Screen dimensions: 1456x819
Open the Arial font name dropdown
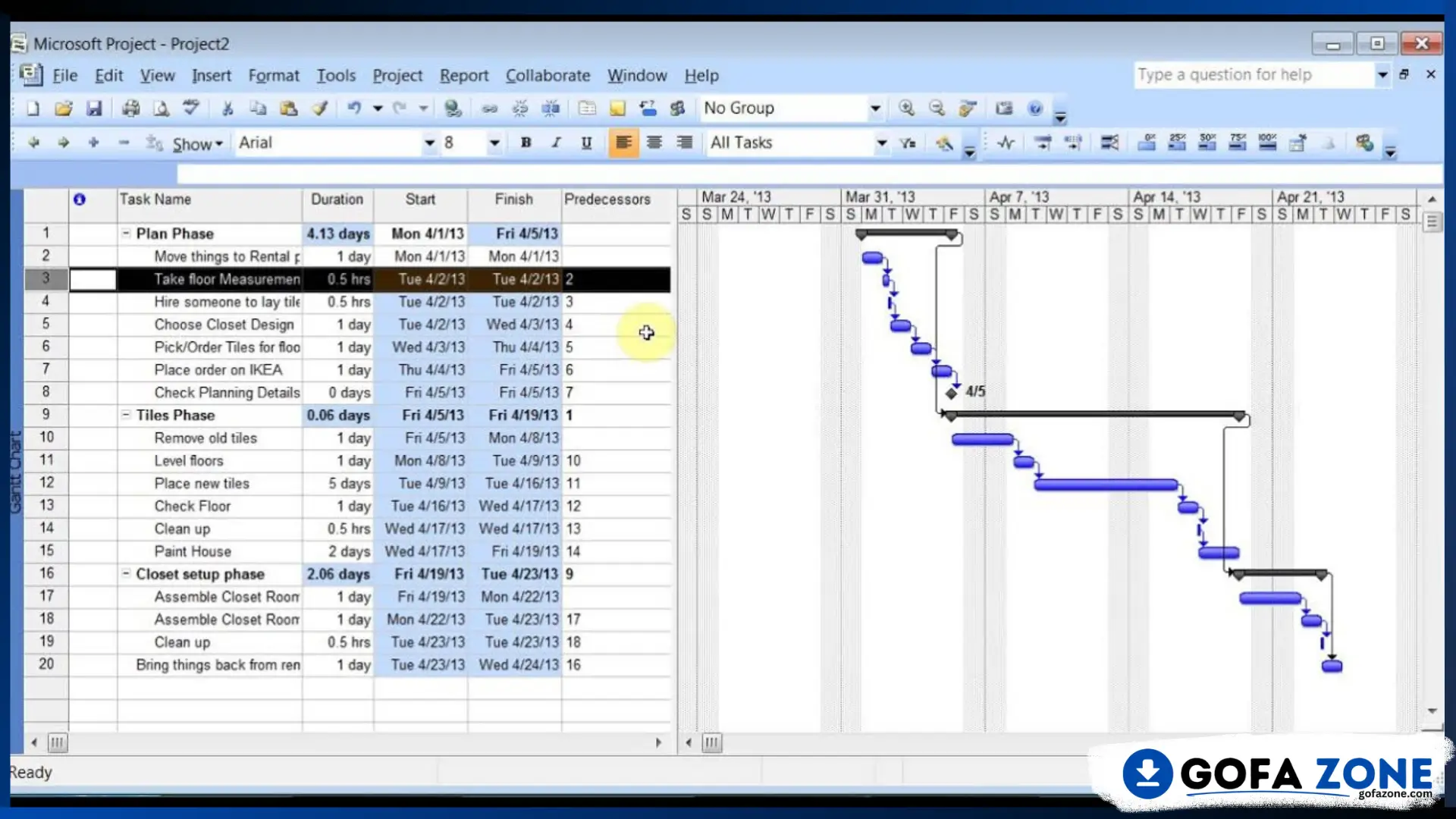click(x=429, y=143)
